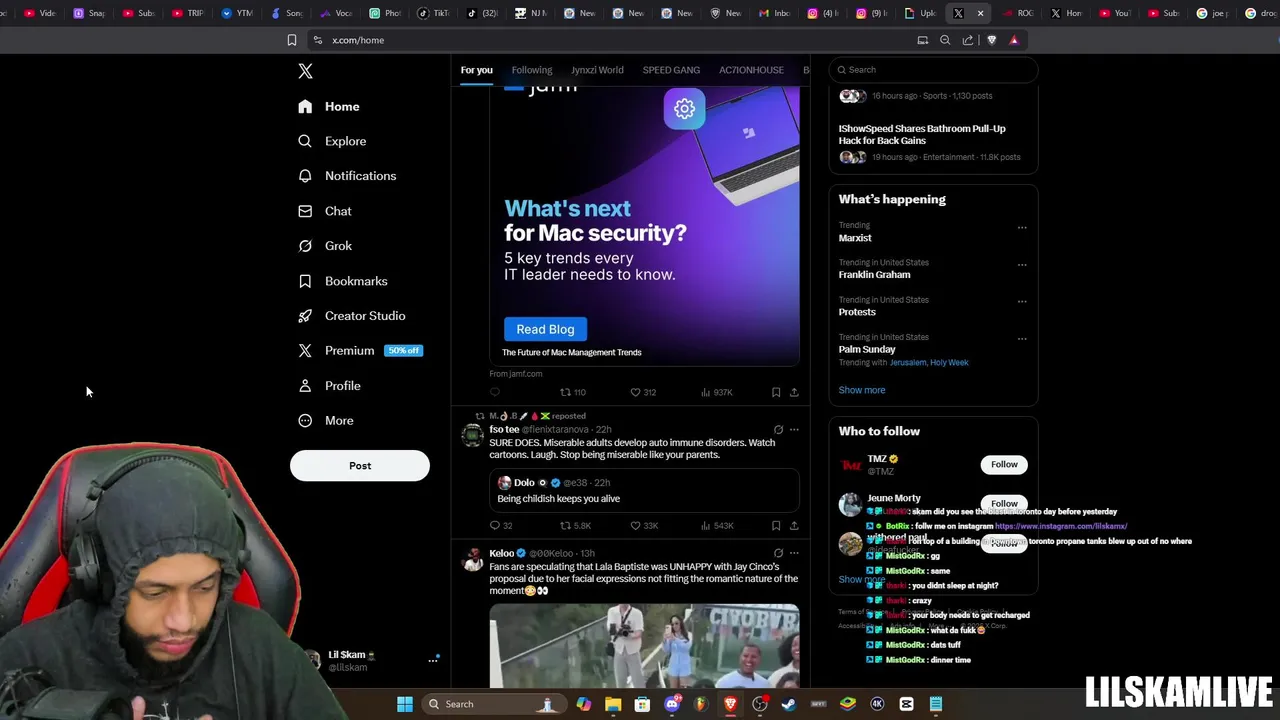
Task: Click the Brave Shields lion icon
Action: [x=991, y=40]
